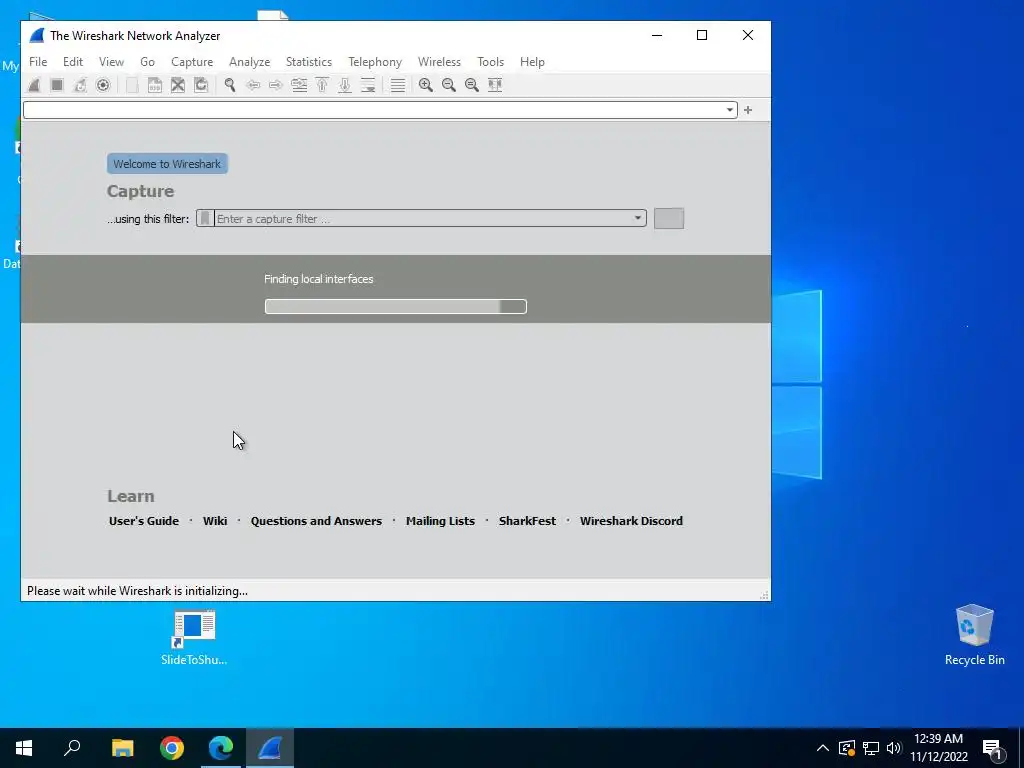The image size is (1024, 768).
Task: Jump to first packet icon
Action: pos(322,85)
